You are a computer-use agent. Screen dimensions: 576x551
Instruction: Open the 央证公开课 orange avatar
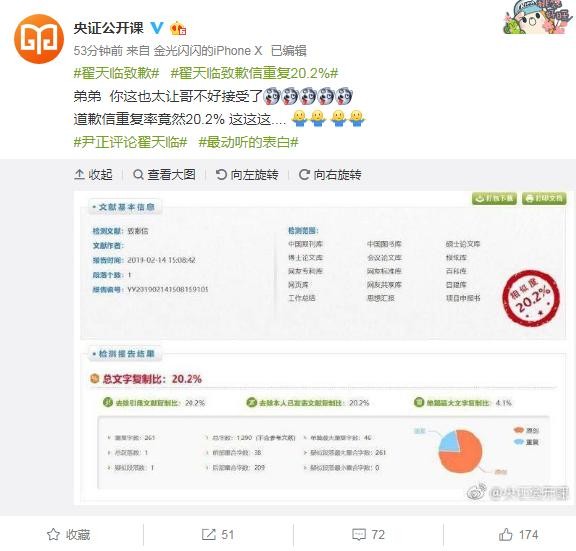(x=39, y=39)
